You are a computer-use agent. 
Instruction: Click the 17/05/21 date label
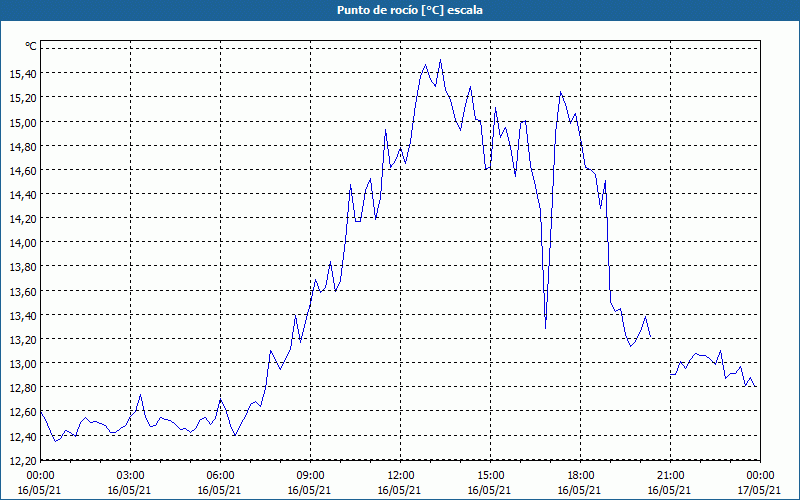(759, 490)
